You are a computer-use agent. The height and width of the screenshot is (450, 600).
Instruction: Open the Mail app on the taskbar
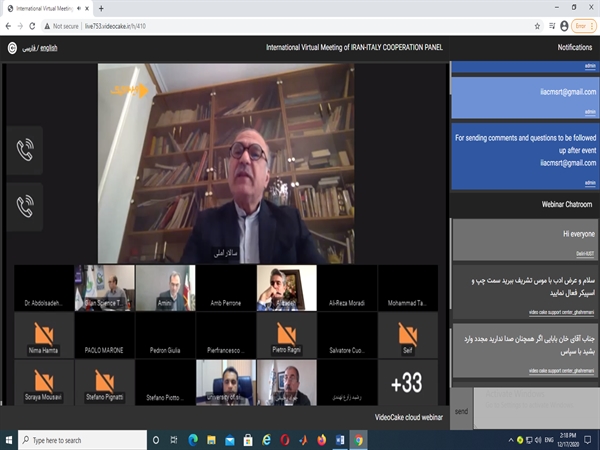coord(230,440)
